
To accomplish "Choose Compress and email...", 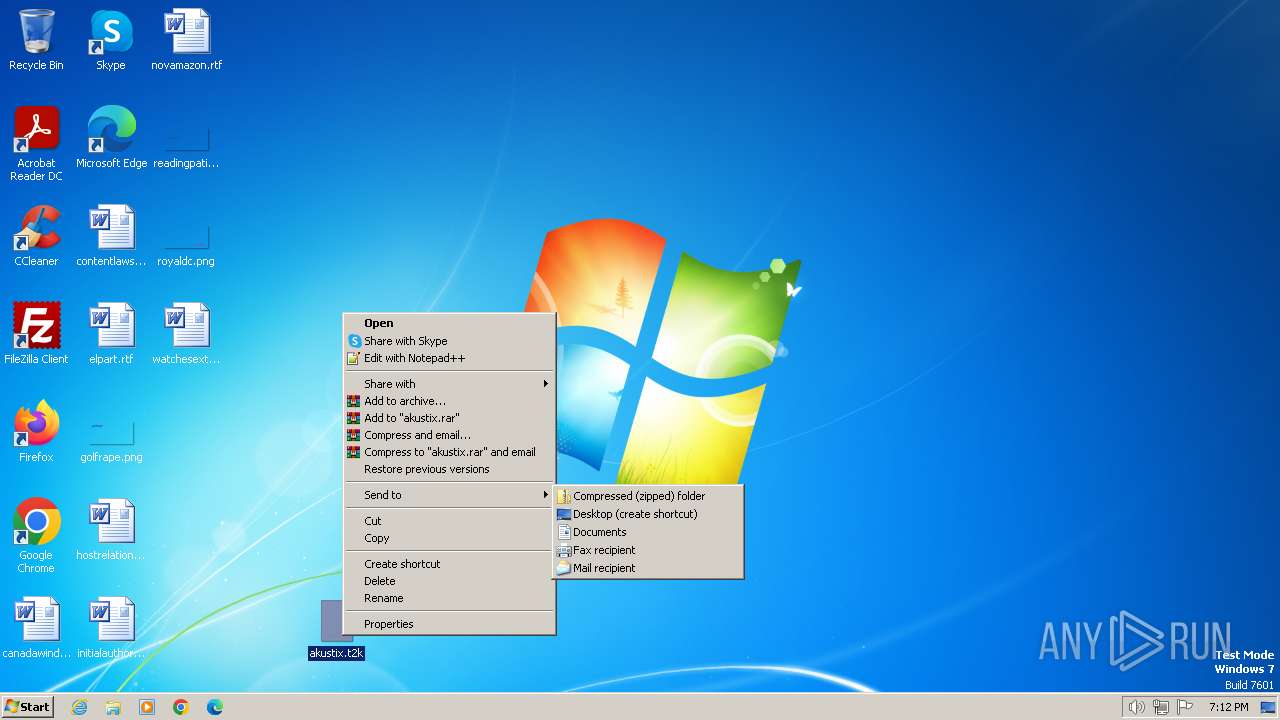I will (x=449, y=435).
